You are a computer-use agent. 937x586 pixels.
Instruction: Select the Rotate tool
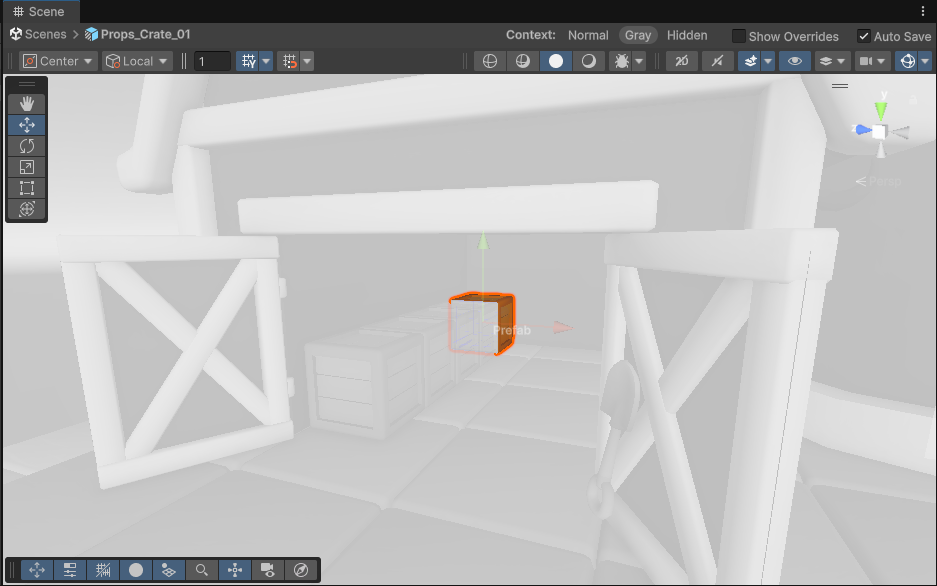27,146
